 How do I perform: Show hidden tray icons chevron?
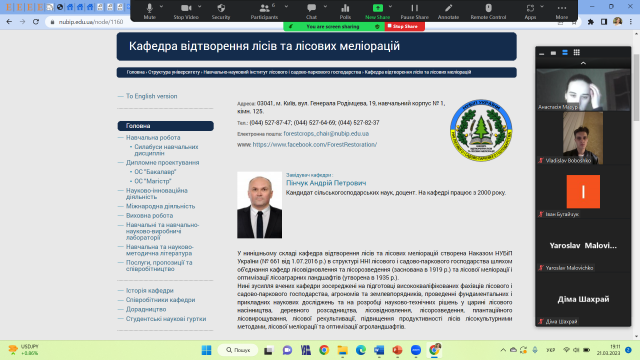(x=503, y=350)
